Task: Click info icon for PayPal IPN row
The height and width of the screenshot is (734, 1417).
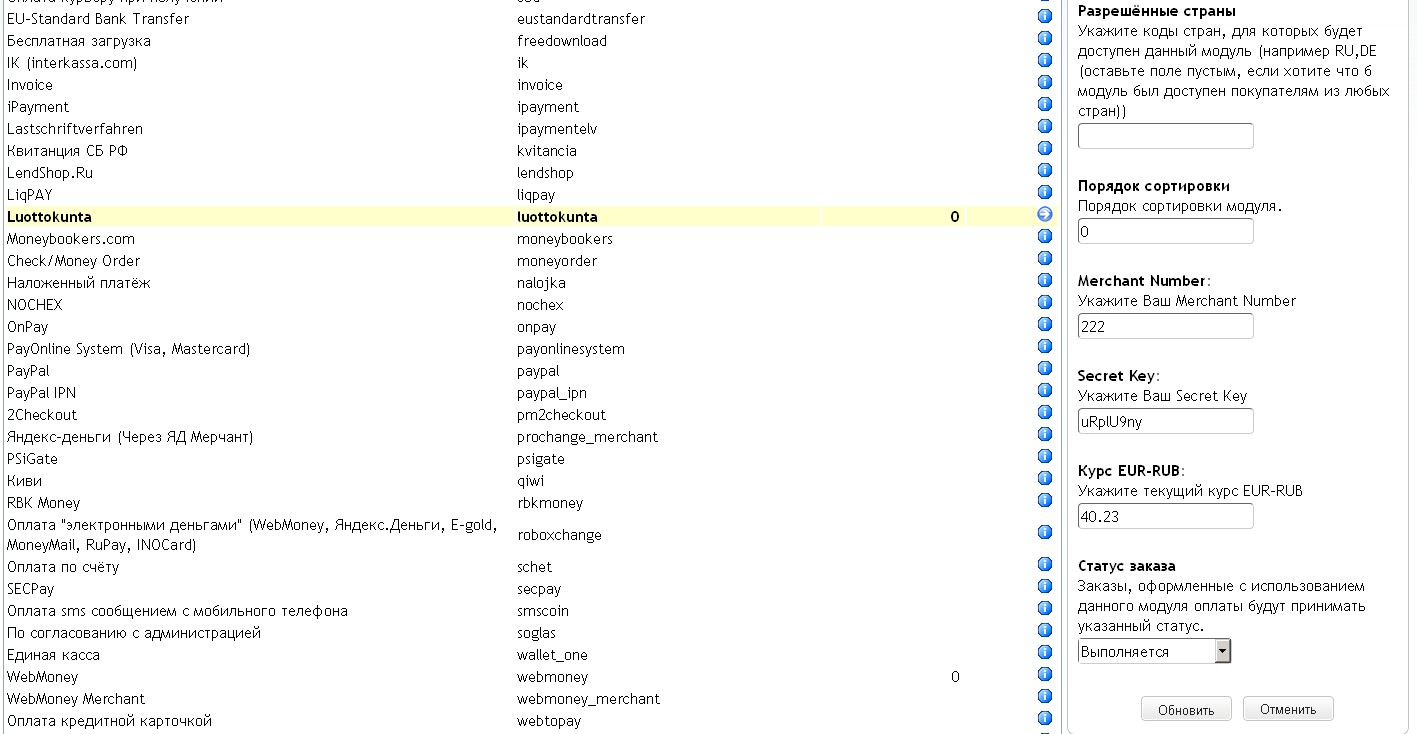Action: tap(1045, 390)
